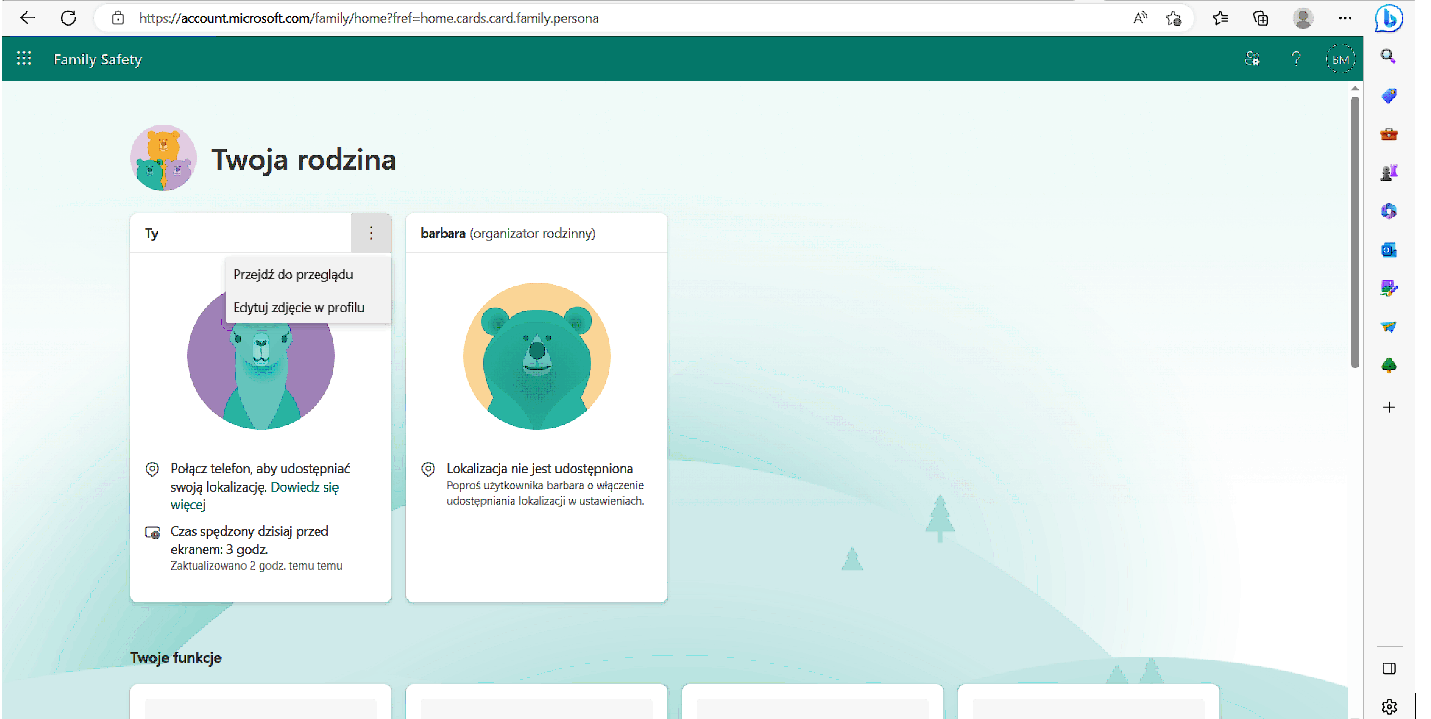Open Games chess icon in the sidebar

coord(1388,173)
